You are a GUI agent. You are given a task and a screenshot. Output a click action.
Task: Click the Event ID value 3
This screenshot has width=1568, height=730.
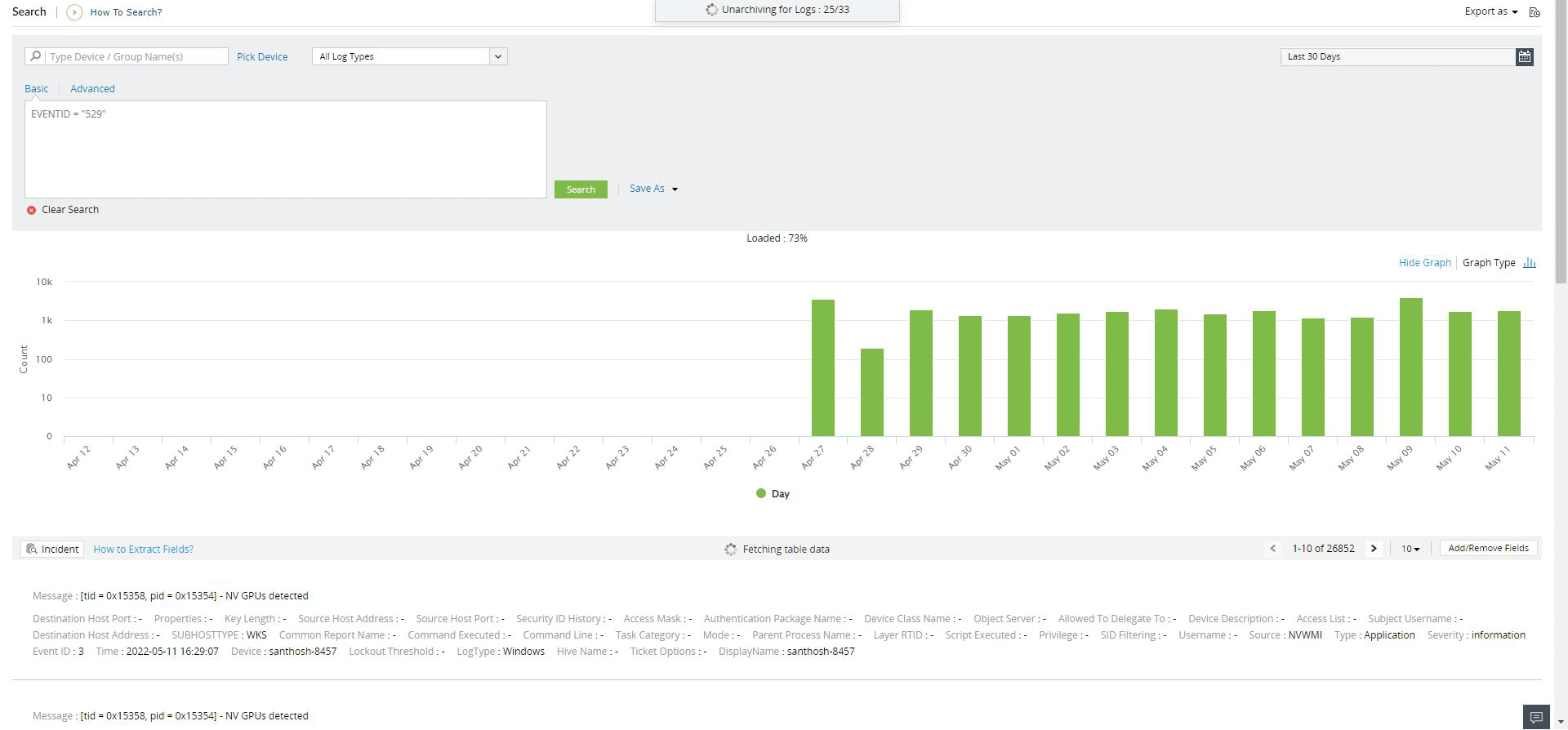[x=81, y=652]
